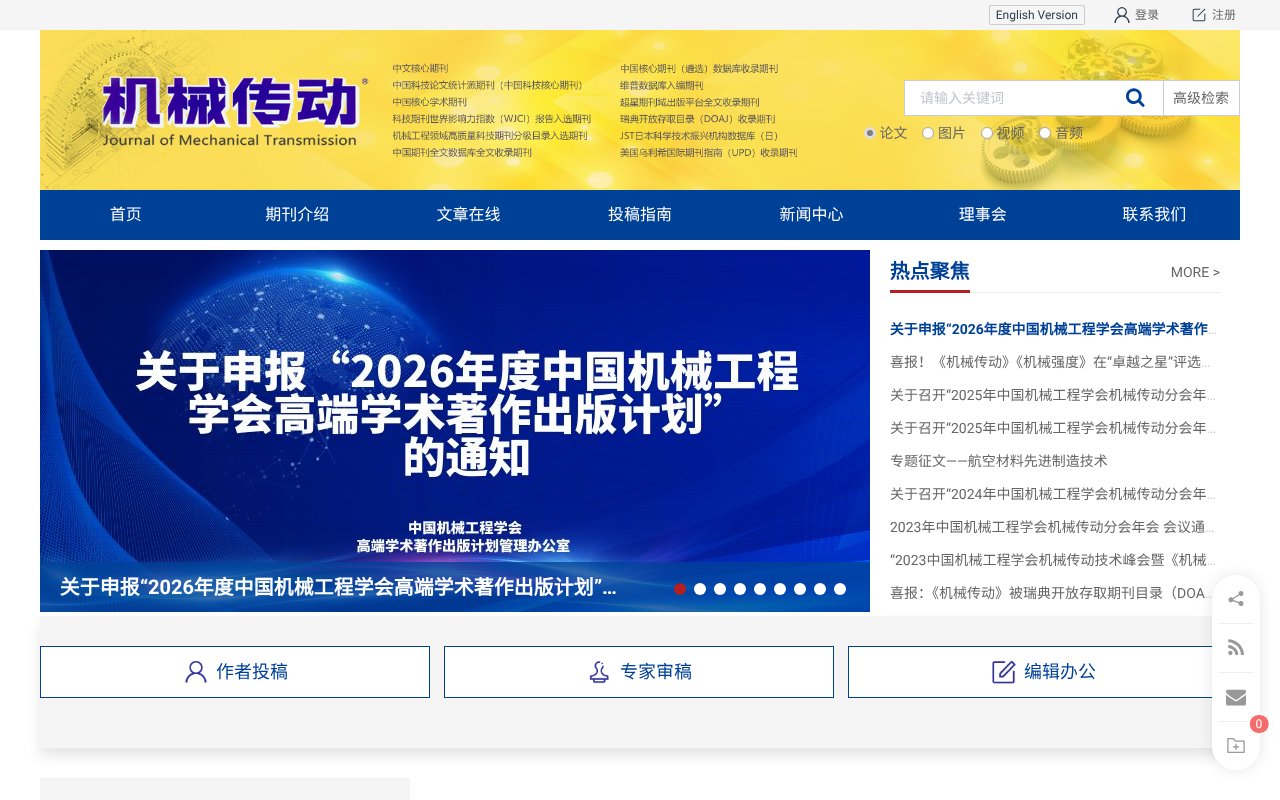Open the email subscription icon
The image size is (1280, 800).
click(1236, 697)
